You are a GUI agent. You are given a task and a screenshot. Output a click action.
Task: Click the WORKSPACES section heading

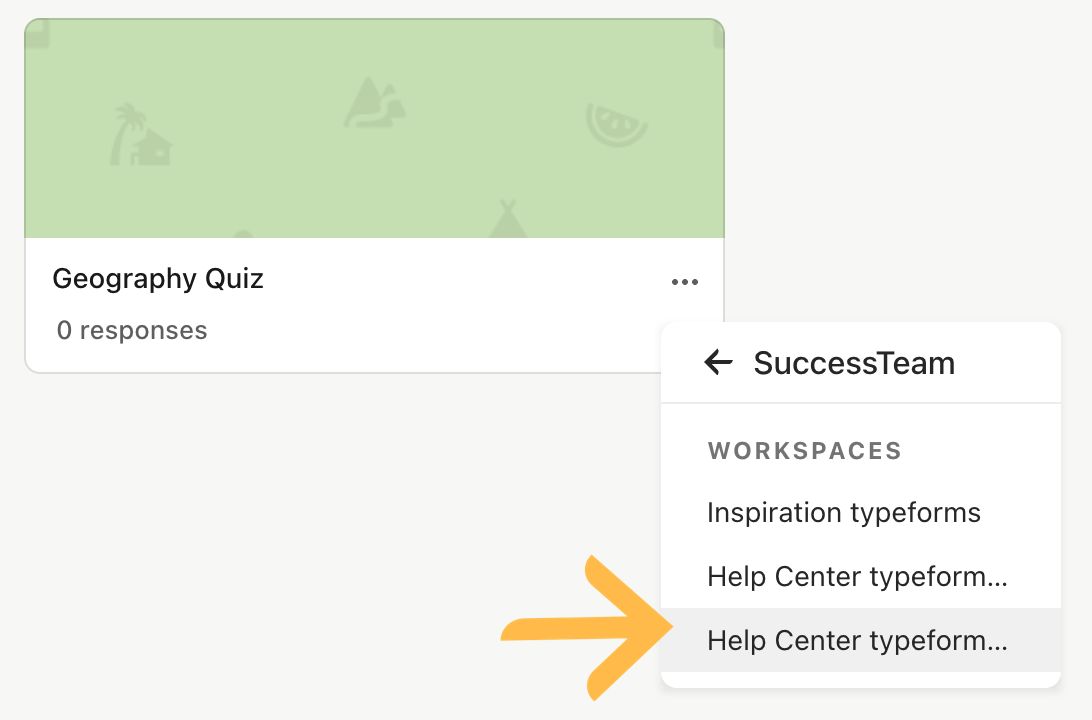[x=805, y=451]
